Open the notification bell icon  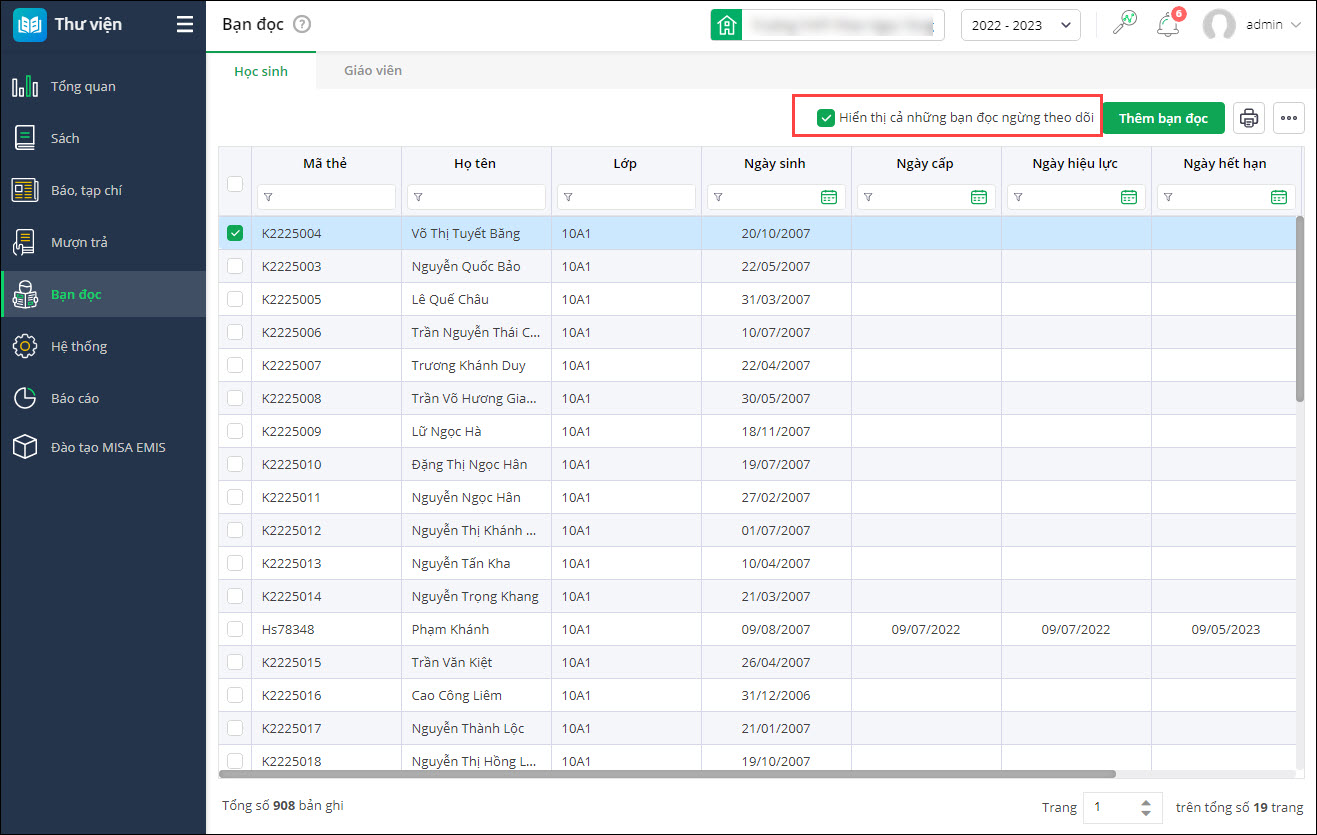[x=1167, y=26]
